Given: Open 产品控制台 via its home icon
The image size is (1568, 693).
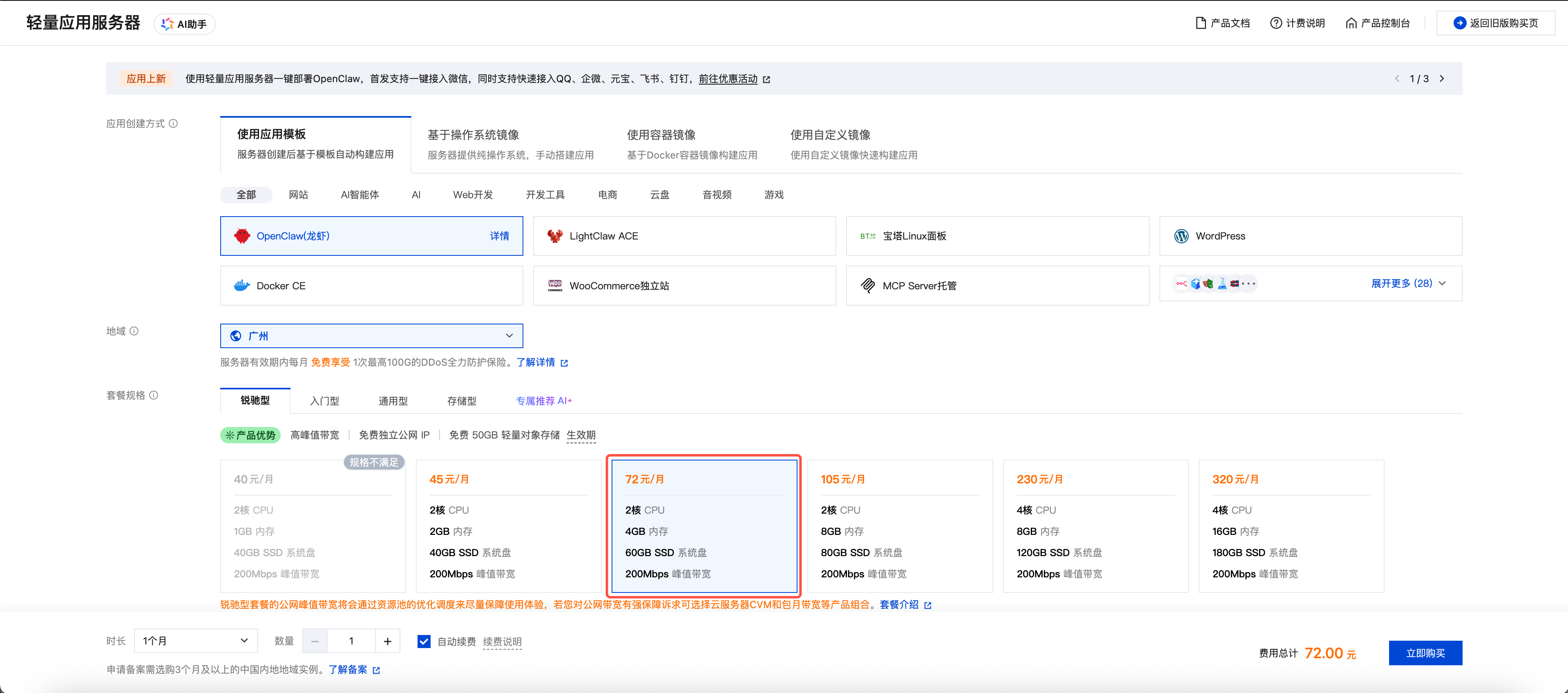Looking at the screenshot, I should click(x=1351, y=23).
